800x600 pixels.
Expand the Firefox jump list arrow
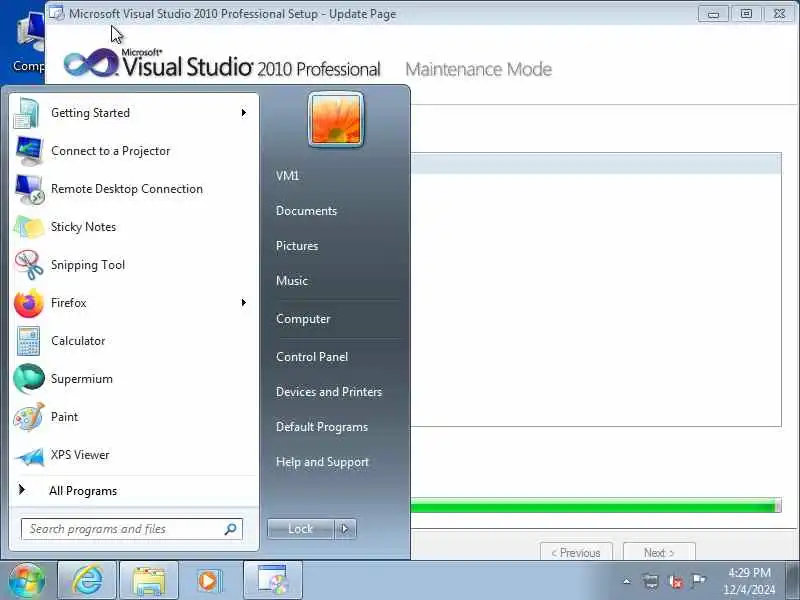point(244,303)
